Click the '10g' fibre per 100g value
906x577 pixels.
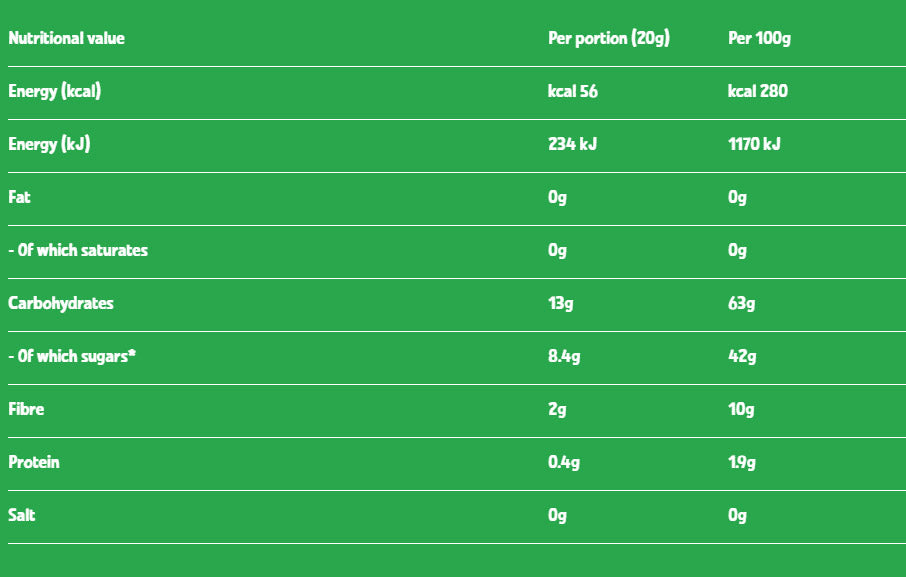[x=741, y=410]
